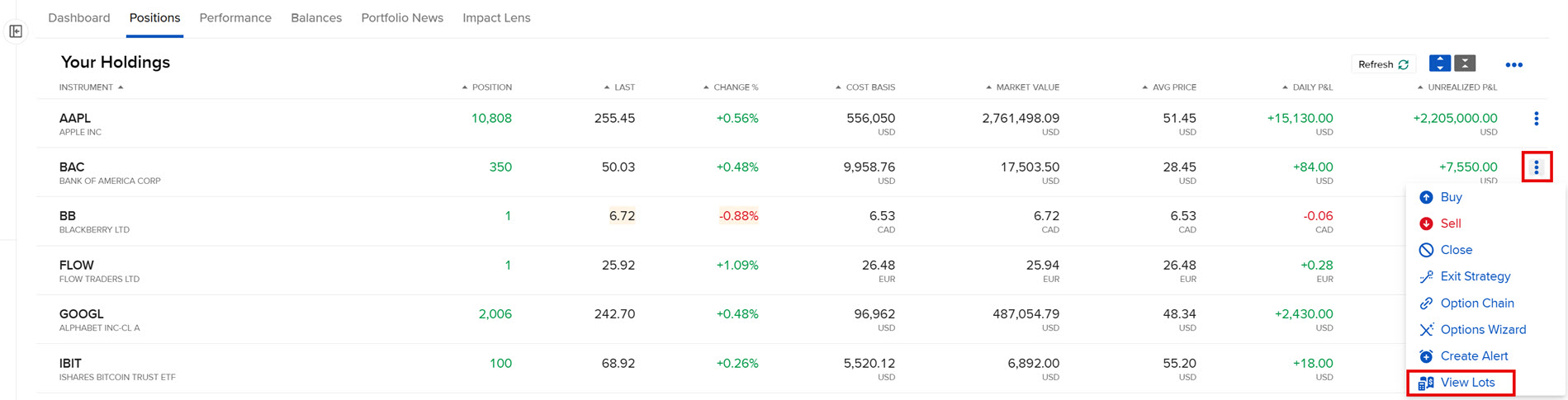Viewport: 1568px width, 400px height.
Task: Sort by Market Value column
Action: click(1026, 87)
